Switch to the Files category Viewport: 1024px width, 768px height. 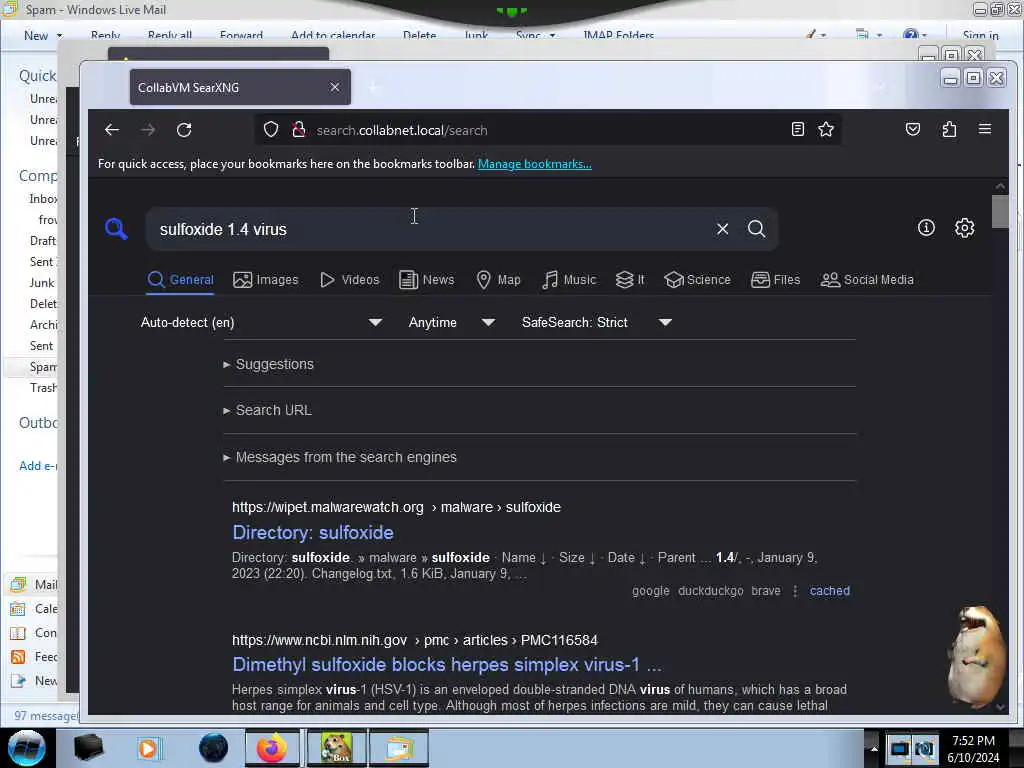click(x=776, y=280)
